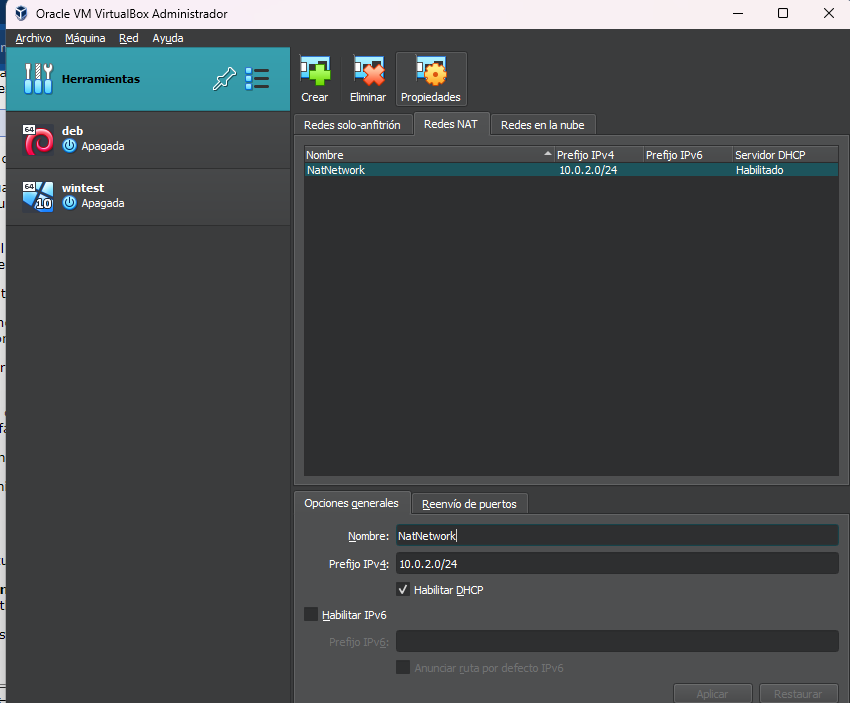
Task: Select the Opciones generales tab
Action: point(351,503)
